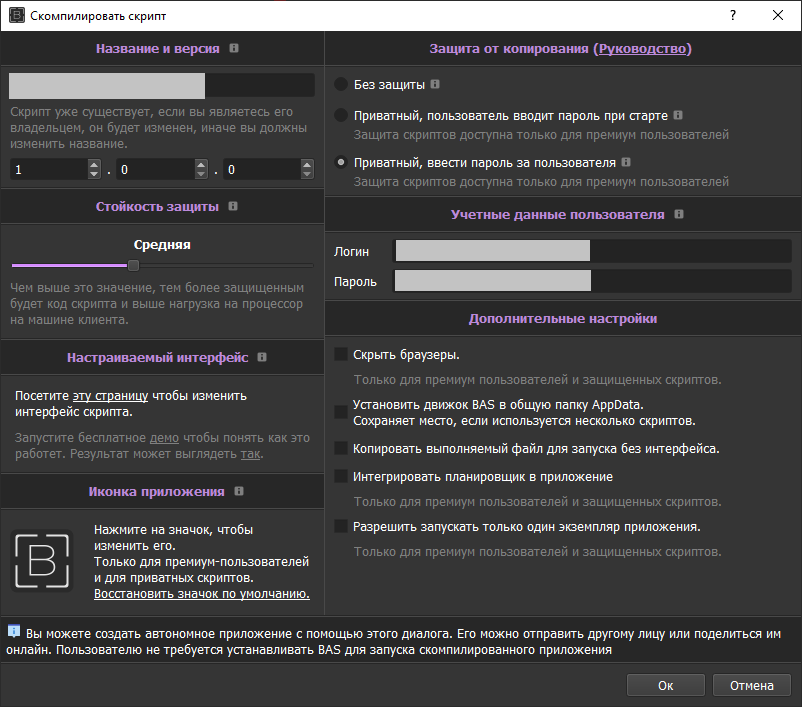This screenshot has width=802, height=707.
Task: Click info icon beside "Учетные данные пользователя"
Action: pos(678,213)
